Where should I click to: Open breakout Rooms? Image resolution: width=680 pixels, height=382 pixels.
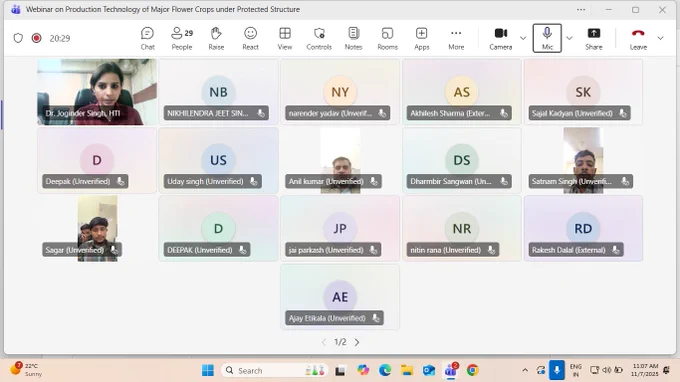[x=387, y=38]
